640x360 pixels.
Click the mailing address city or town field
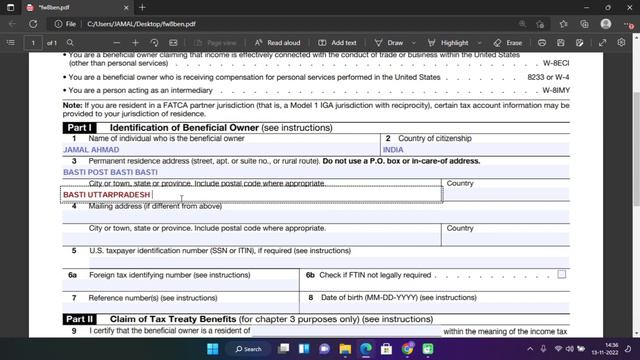click(251, 239)
